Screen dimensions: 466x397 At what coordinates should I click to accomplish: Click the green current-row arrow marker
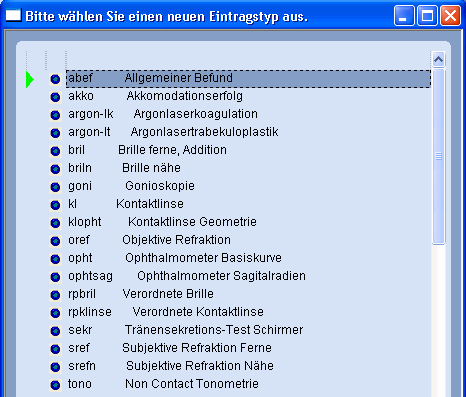30,80
